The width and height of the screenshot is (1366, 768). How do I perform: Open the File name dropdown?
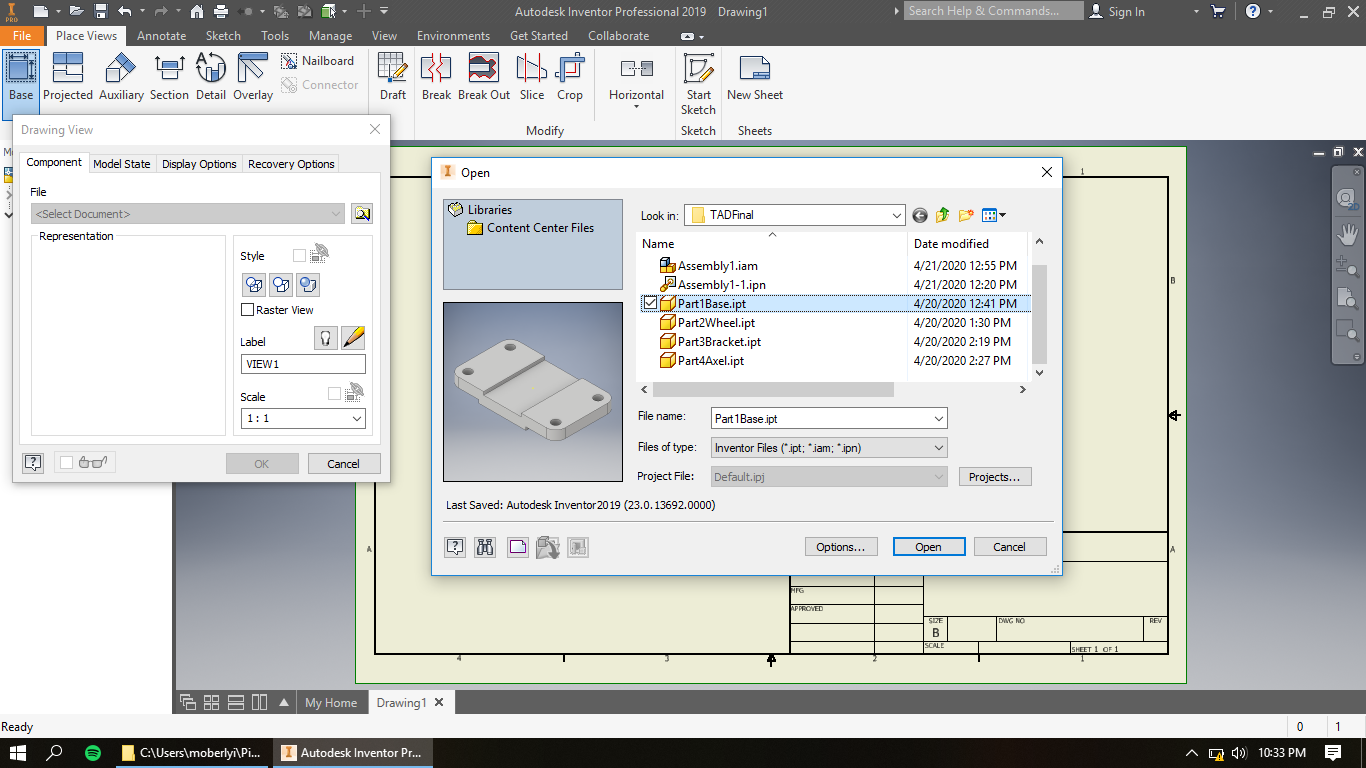(938, 418)
